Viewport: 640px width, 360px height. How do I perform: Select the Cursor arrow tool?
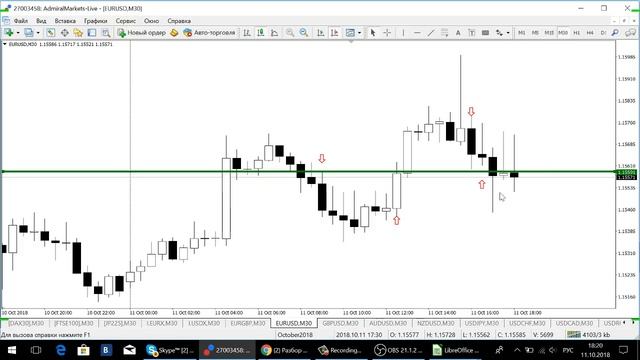pyautogui.click(x=373, y=33)
